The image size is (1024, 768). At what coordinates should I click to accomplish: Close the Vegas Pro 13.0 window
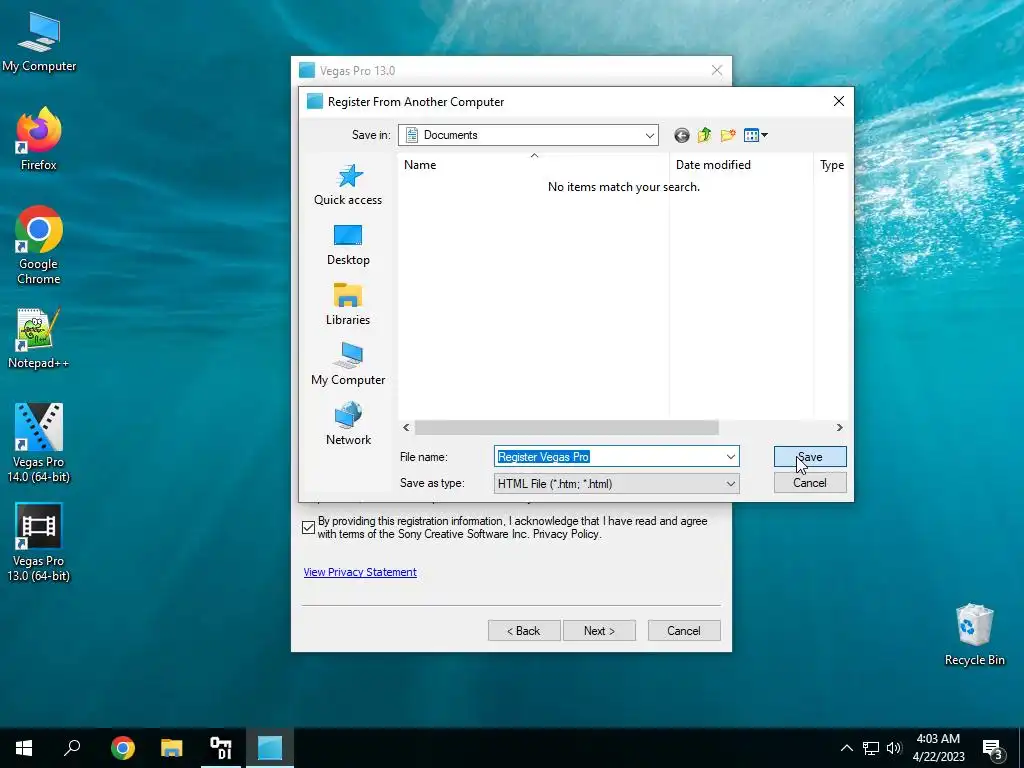[x=716, y=71]
